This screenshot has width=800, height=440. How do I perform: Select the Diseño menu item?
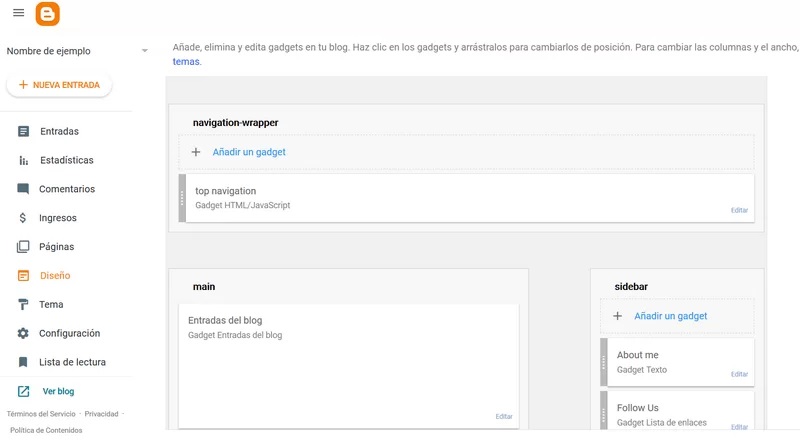(x=55, y=276)
